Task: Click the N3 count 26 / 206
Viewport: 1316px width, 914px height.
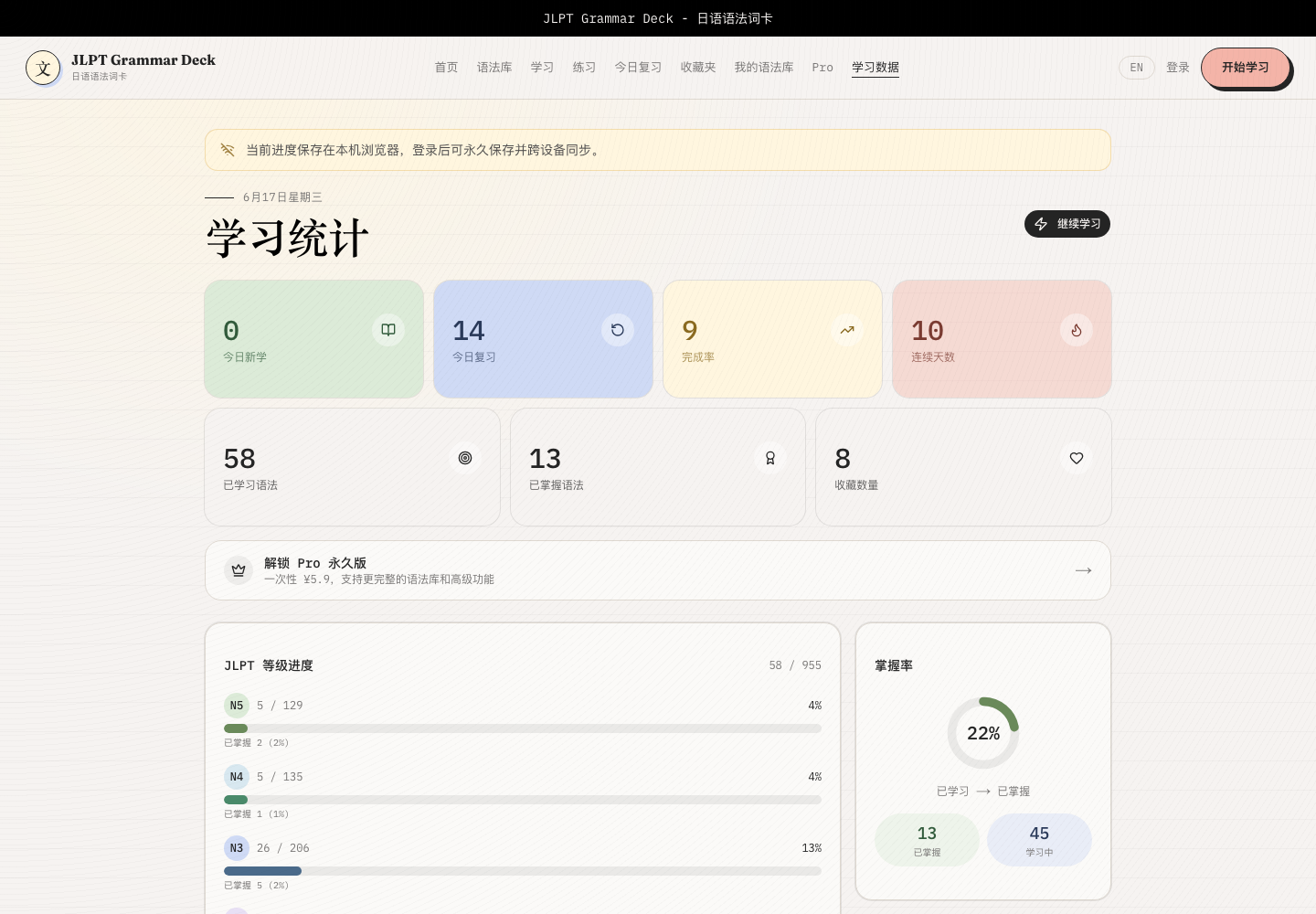Action: tap(283, 848)
